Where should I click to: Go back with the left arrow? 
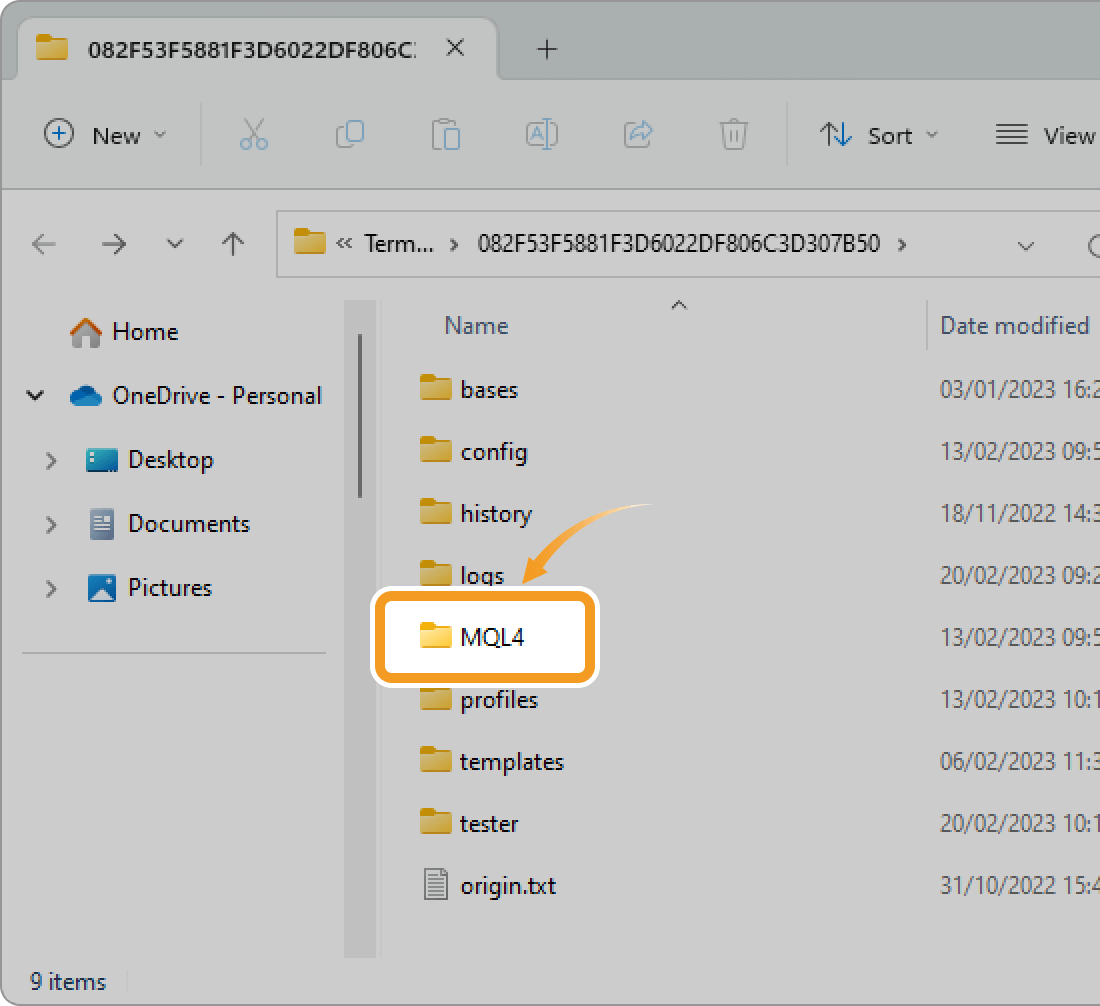coord(44,244)
